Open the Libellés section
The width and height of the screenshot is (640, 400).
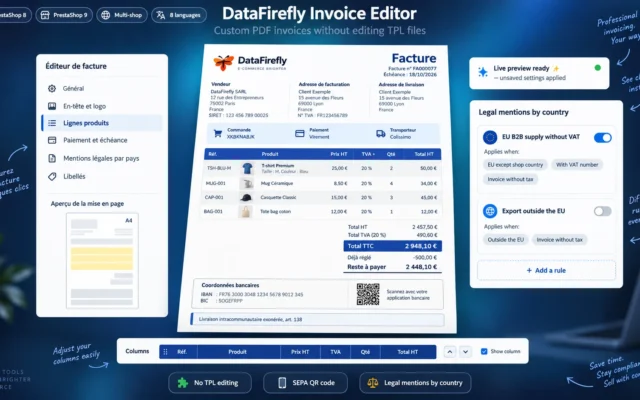tap(102, 176)
